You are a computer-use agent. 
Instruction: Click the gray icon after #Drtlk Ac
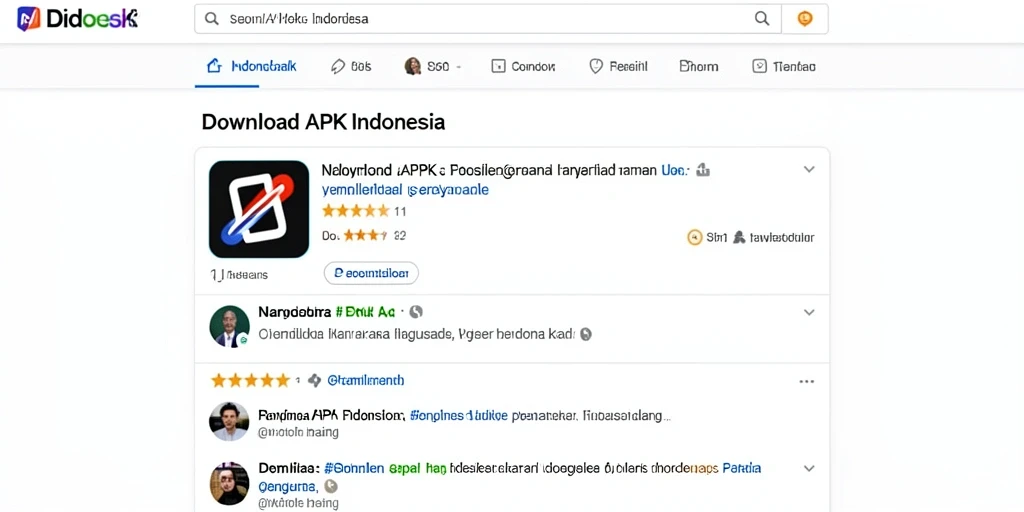(x=416, y=312)
